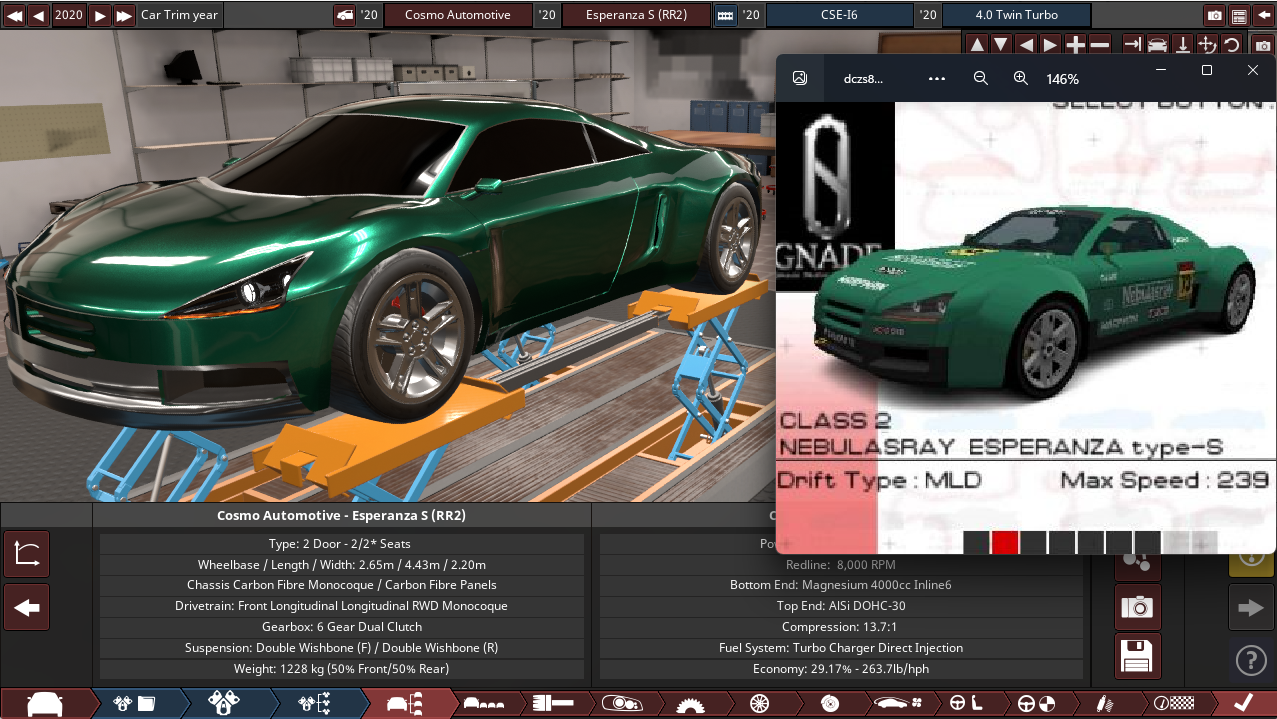This screenshot has height=719, width=1277.
Task: Click the Gearbox: 6 Gear Dual Clutch row
Action: [341, 627]
